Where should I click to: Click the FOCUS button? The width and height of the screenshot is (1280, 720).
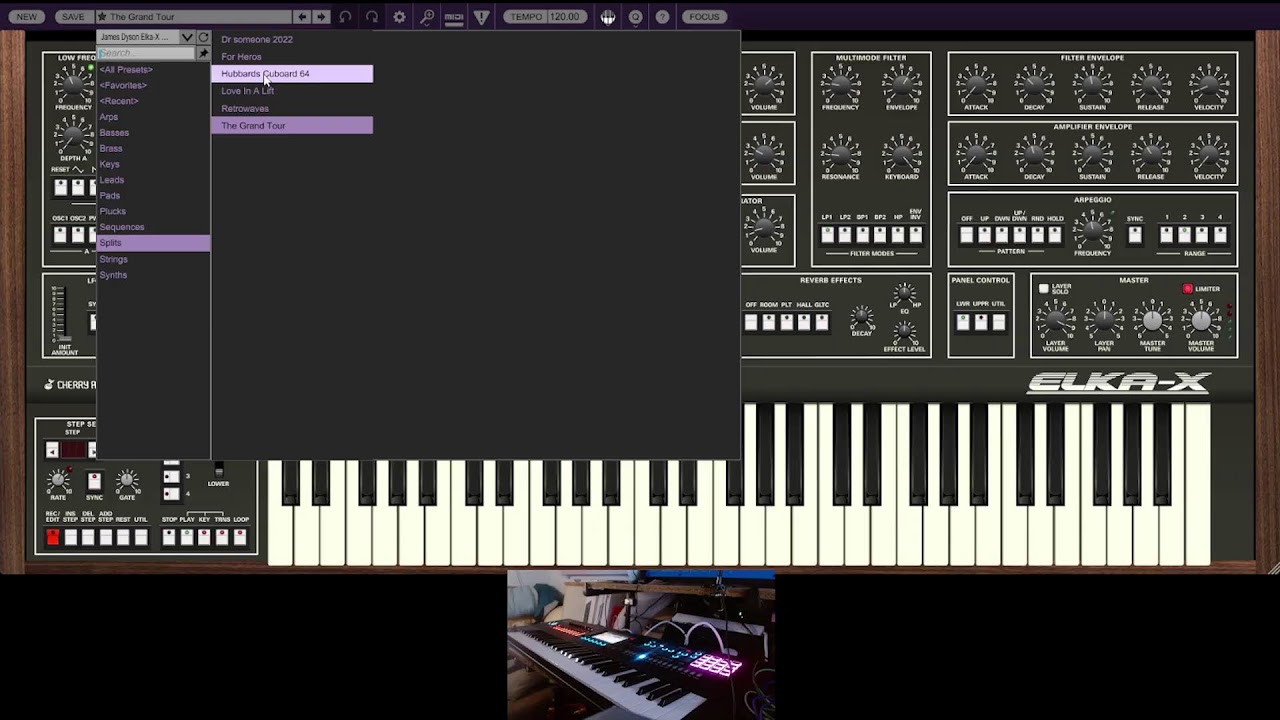click(x=704, y=17)
